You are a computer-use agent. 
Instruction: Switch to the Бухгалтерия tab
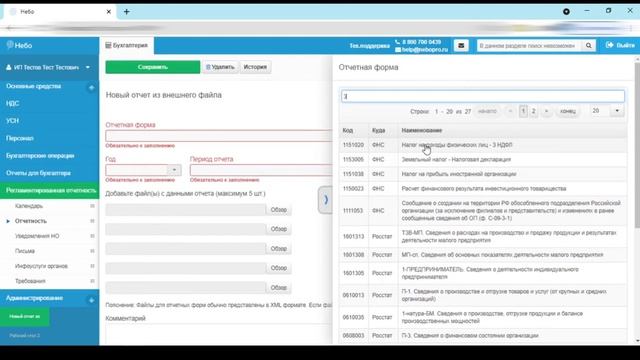[x=127, y=45]
